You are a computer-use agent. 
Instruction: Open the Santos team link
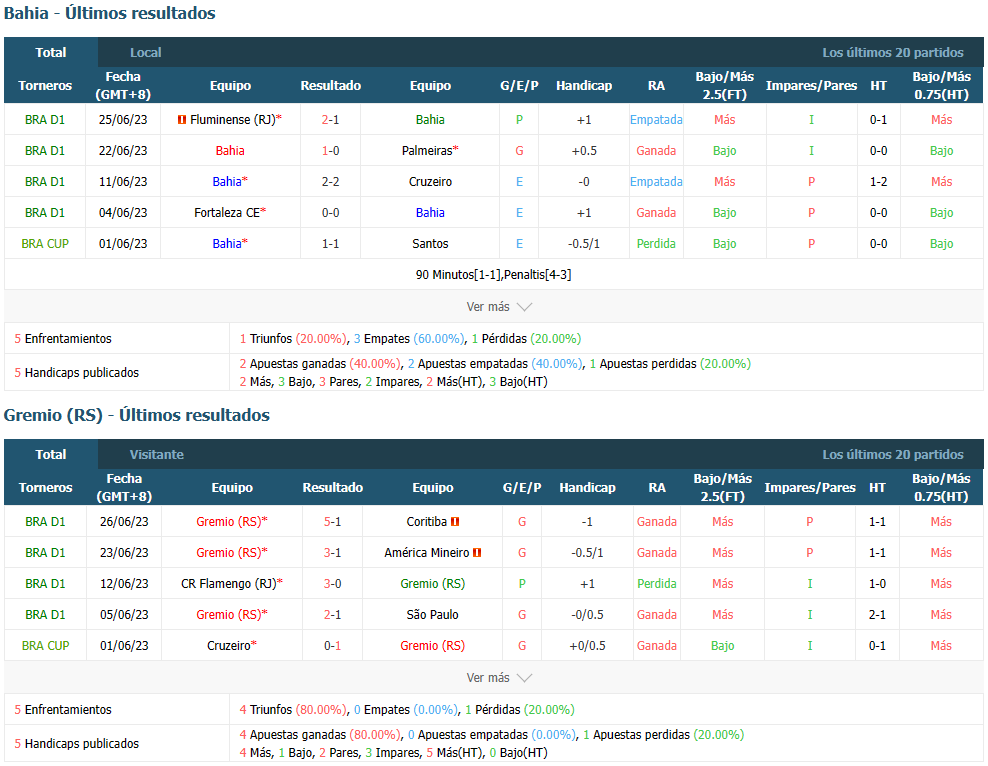pos(430,244)
